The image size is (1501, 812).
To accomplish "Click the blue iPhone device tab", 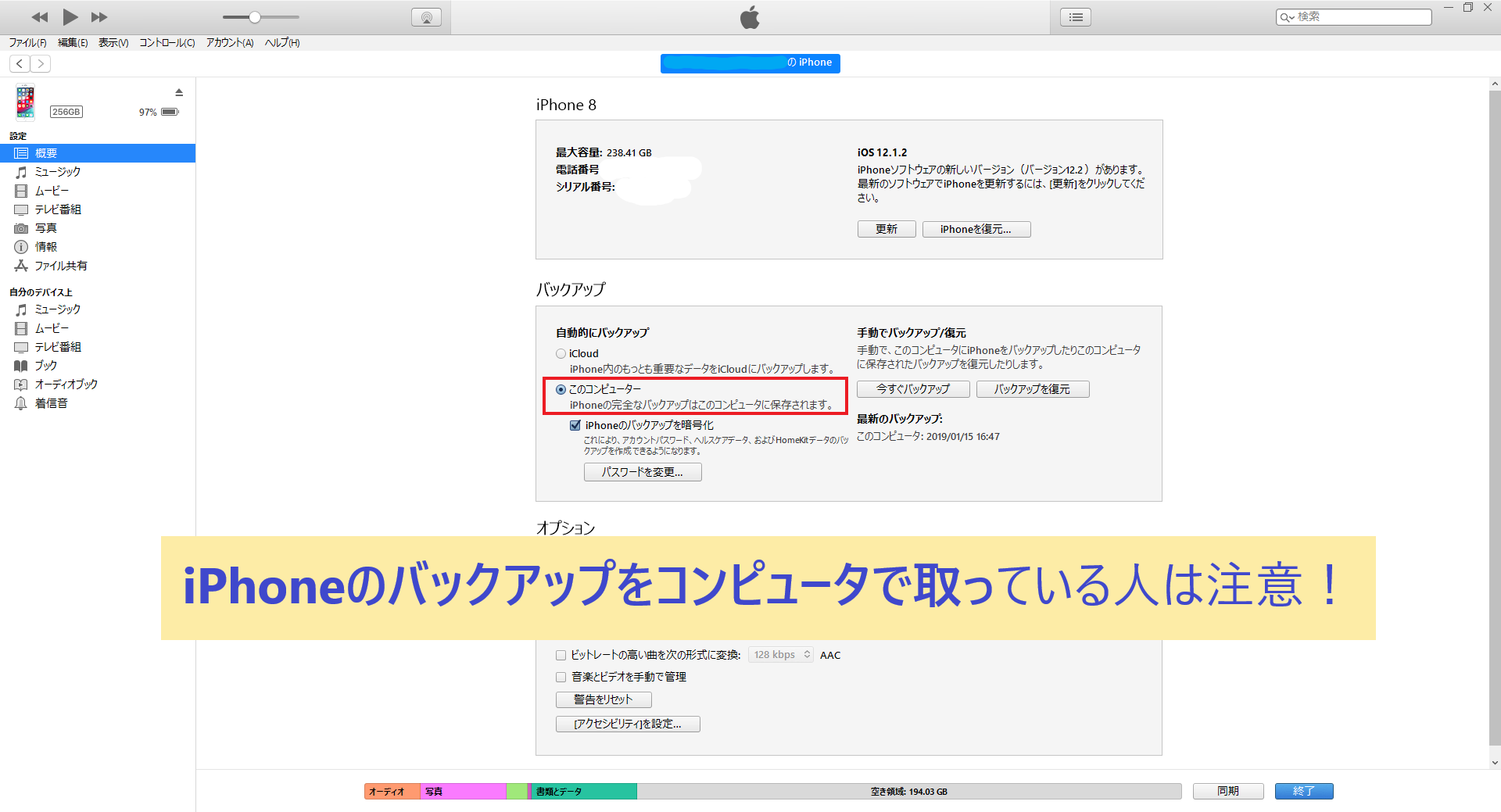I will 750,63.
